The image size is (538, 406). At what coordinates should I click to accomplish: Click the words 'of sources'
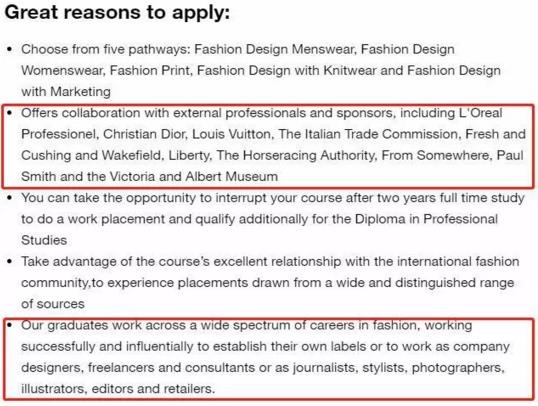(52, 304)
